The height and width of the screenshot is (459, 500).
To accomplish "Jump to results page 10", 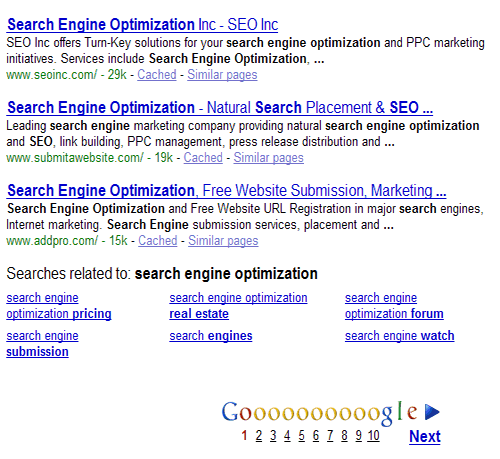I will 374,436.
